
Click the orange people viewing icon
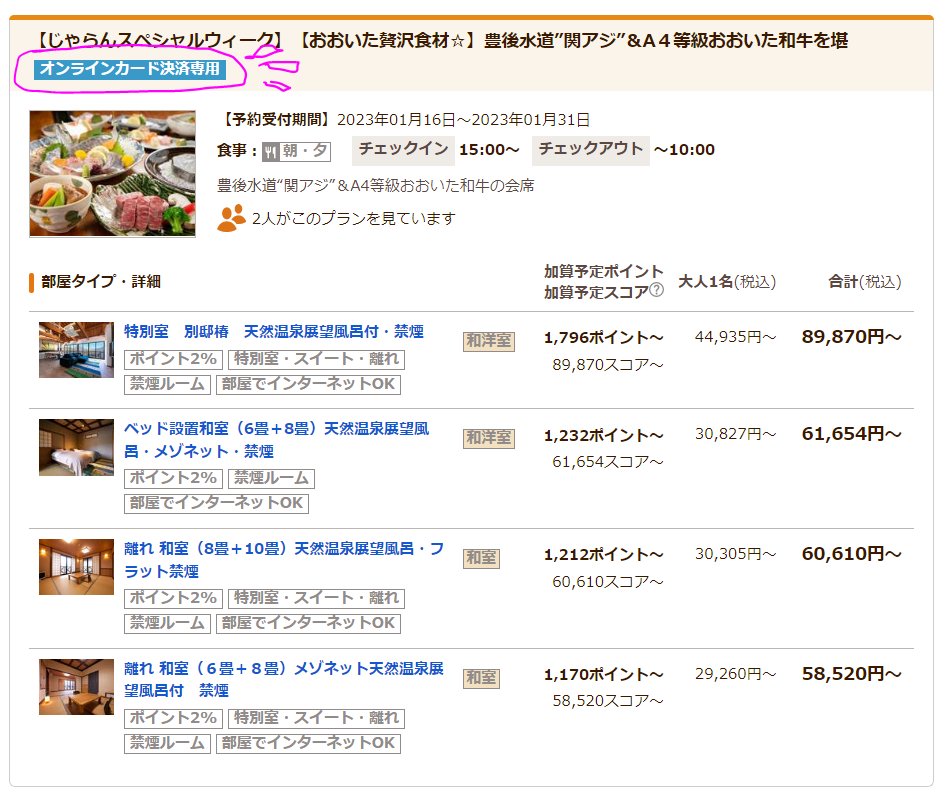[231, 219]
